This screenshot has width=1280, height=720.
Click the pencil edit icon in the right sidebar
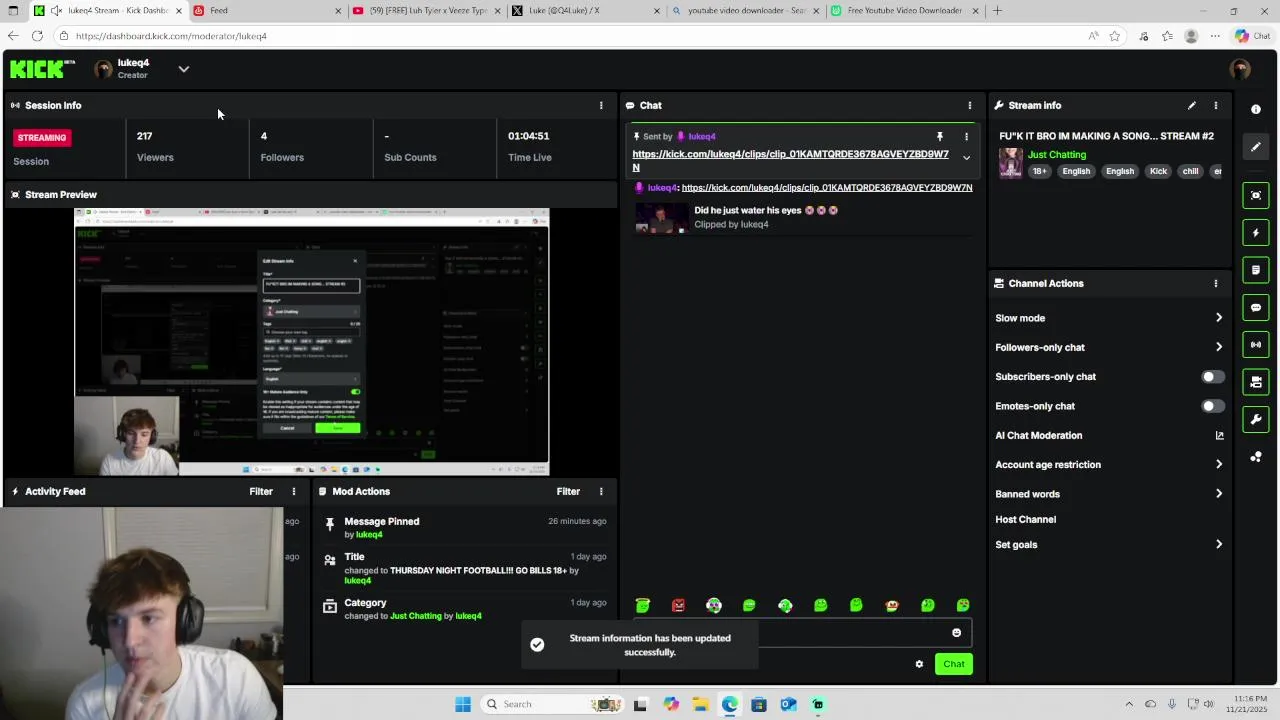[1256, 147]
